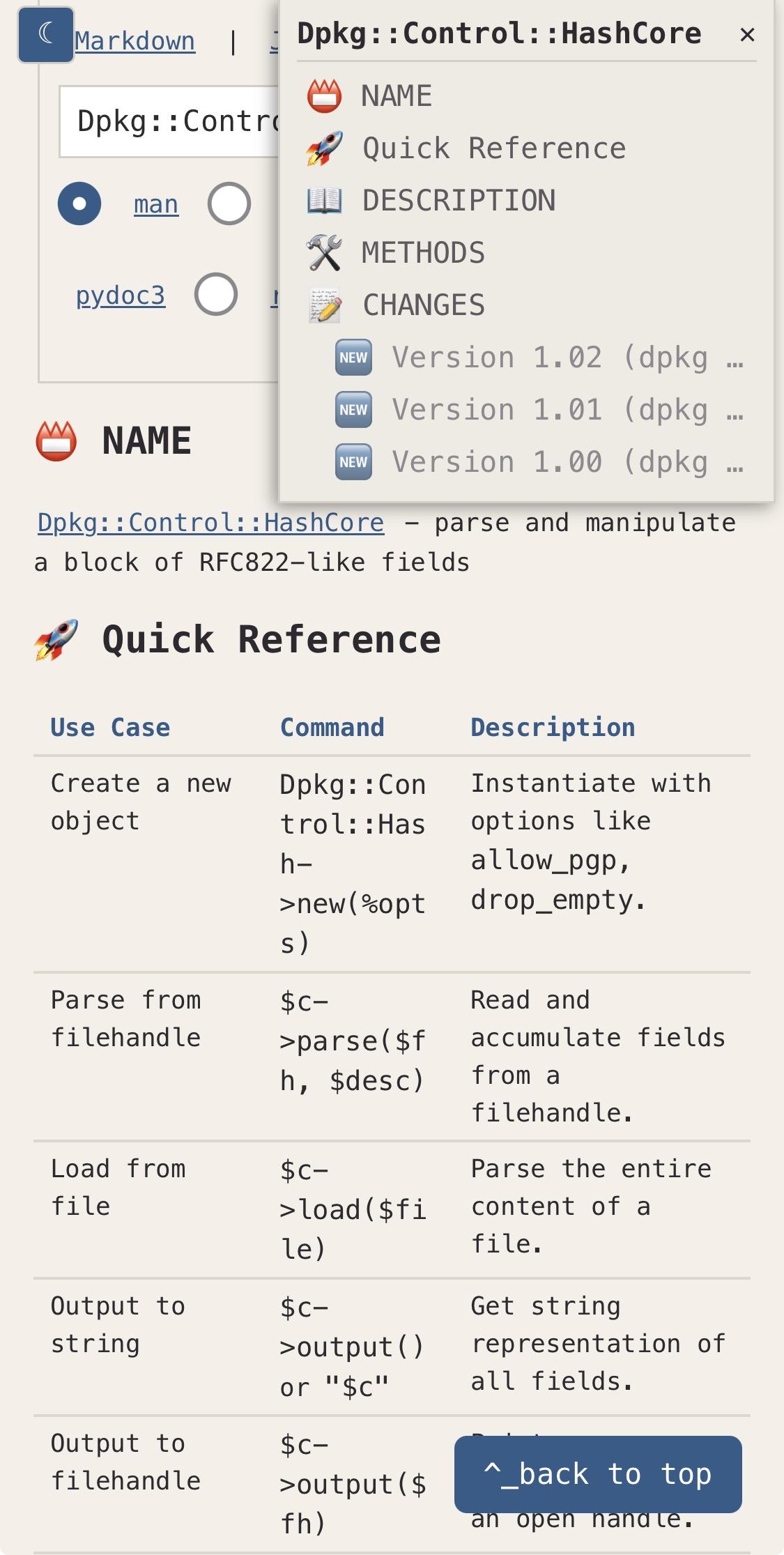Viewport: 784px width, 1555px height.
Task: Click the 'Create a new object' cell
Action: click(140, 802)
